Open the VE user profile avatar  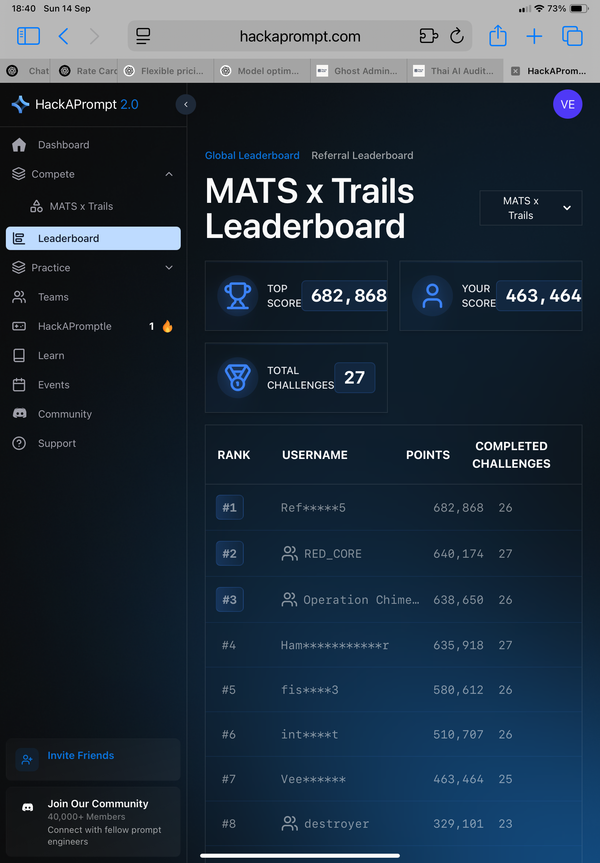tap(567, 104)
